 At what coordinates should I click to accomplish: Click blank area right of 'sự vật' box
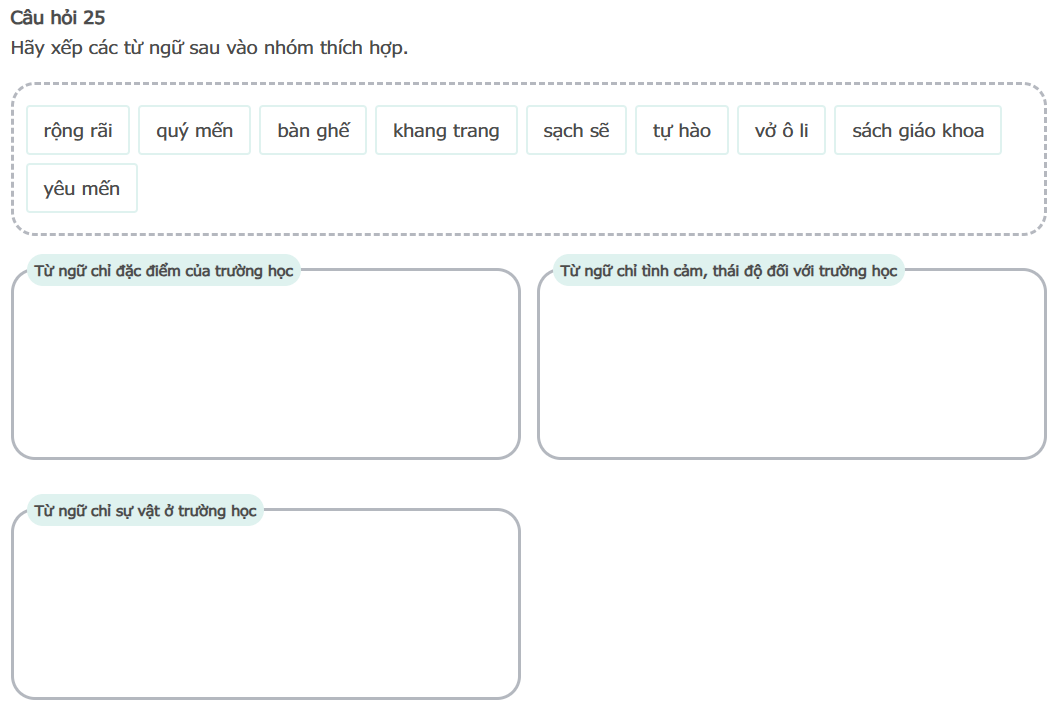790,600
